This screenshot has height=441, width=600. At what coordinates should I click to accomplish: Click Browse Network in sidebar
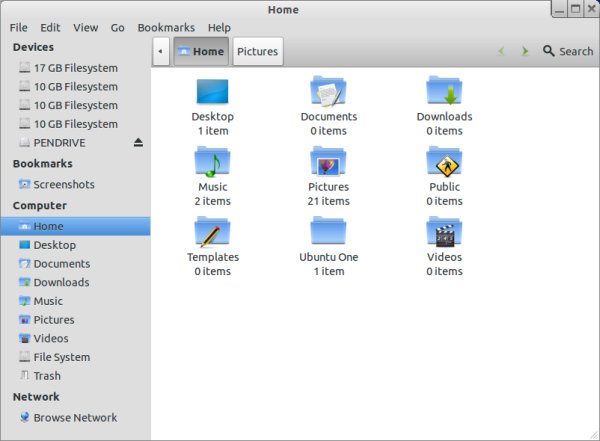75,418
